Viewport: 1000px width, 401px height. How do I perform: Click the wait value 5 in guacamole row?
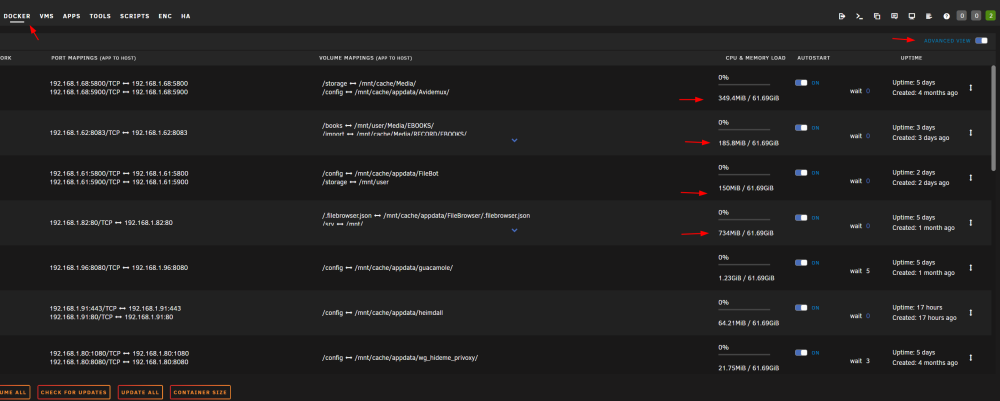tap(868, 271)
